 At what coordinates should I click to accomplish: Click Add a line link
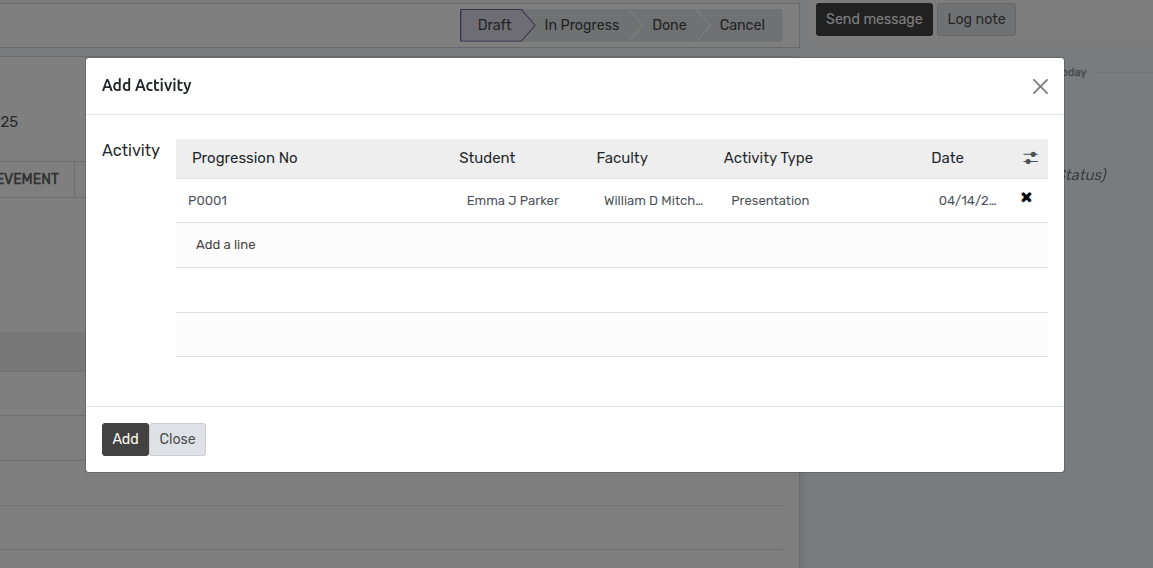tap(226, 245)
